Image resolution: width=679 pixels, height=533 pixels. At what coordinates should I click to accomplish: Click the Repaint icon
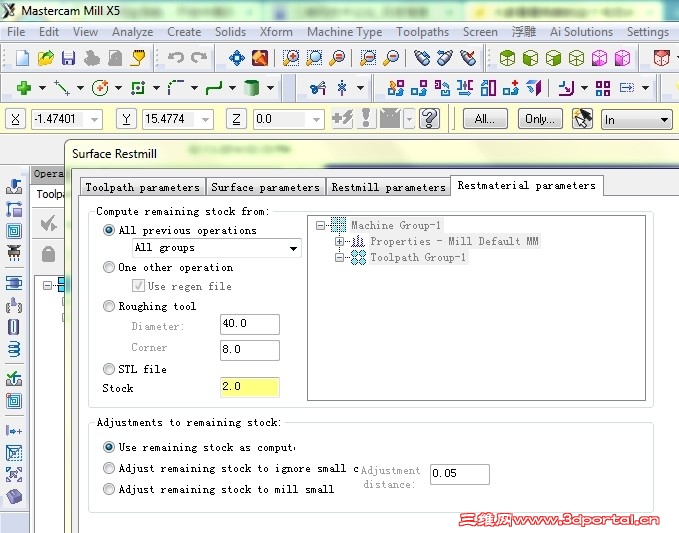pyautogui.click(x=260, y=58)
